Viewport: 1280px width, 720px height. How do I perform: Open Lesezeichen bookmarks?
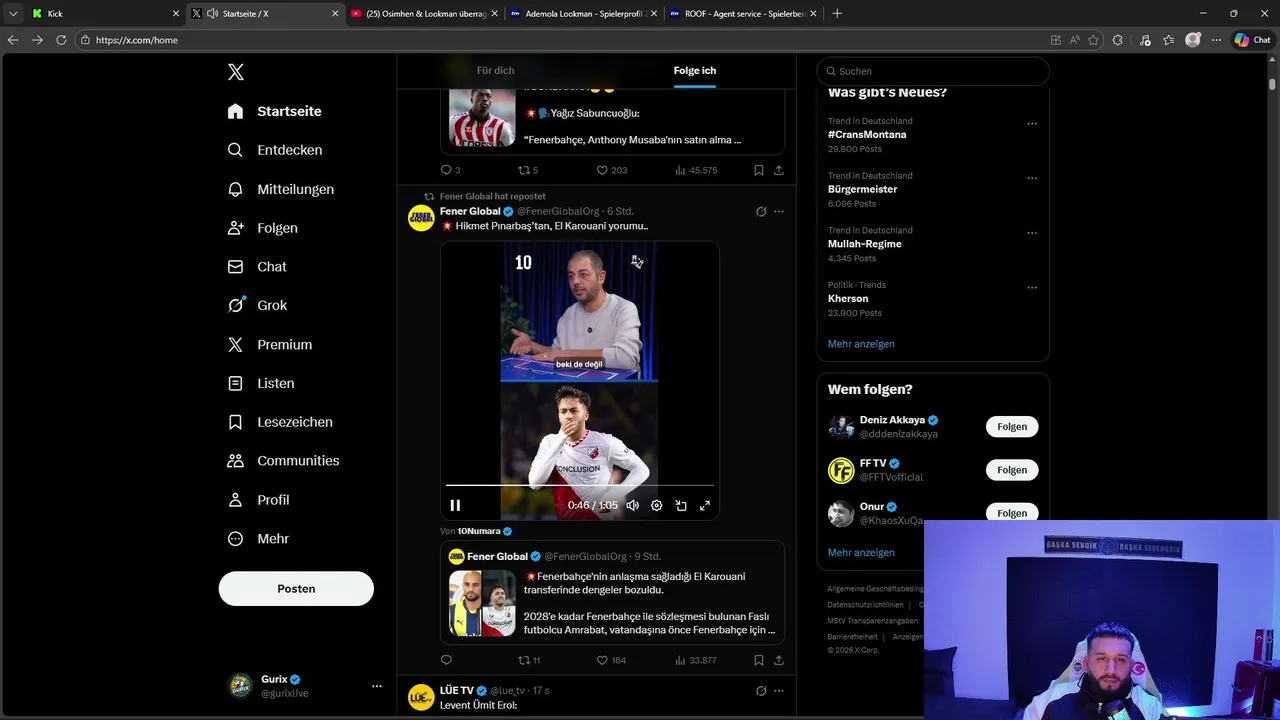click(x=280, y=422)
